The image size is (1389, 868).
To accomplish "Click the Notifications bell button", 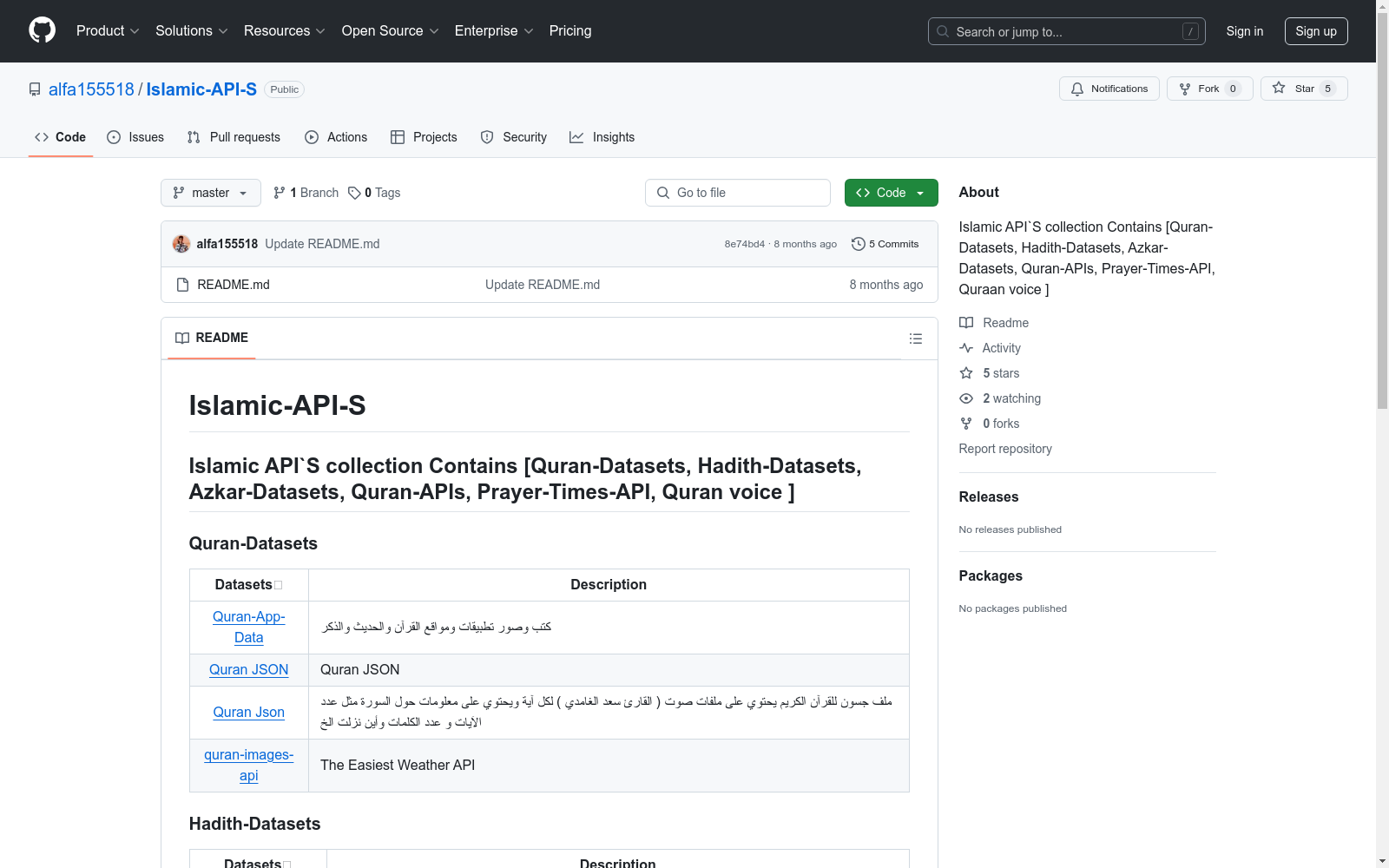I will pos(1109,89).
